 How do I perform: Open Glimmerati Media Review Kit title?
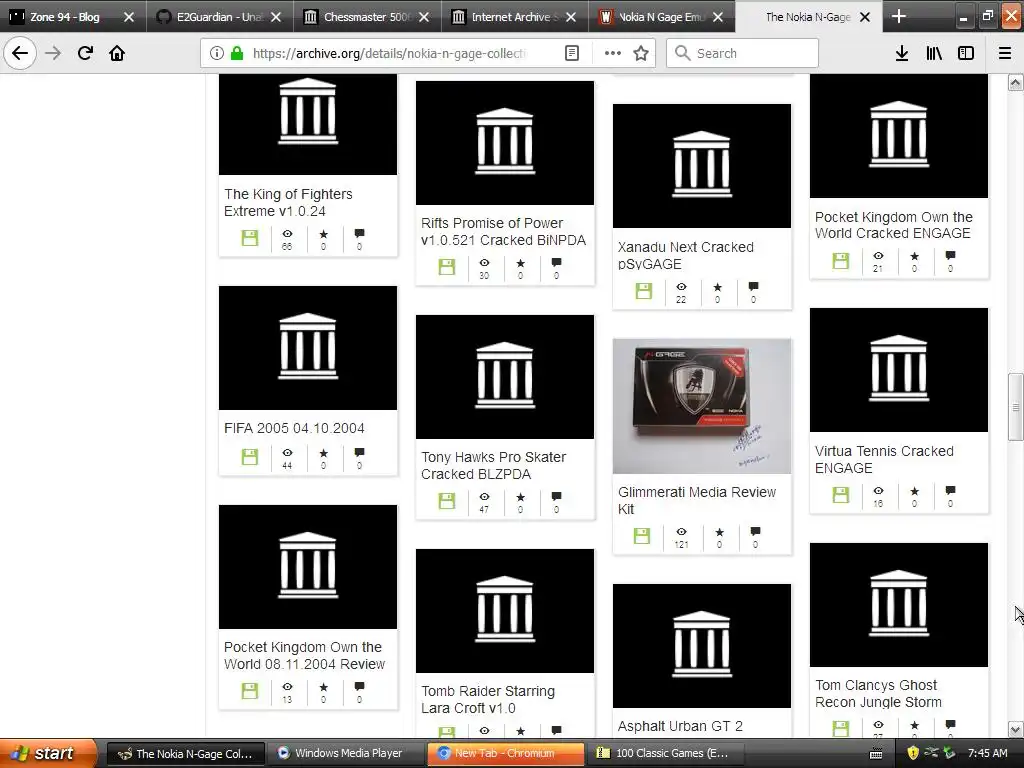pyautogui.click(x=697, y=500)
